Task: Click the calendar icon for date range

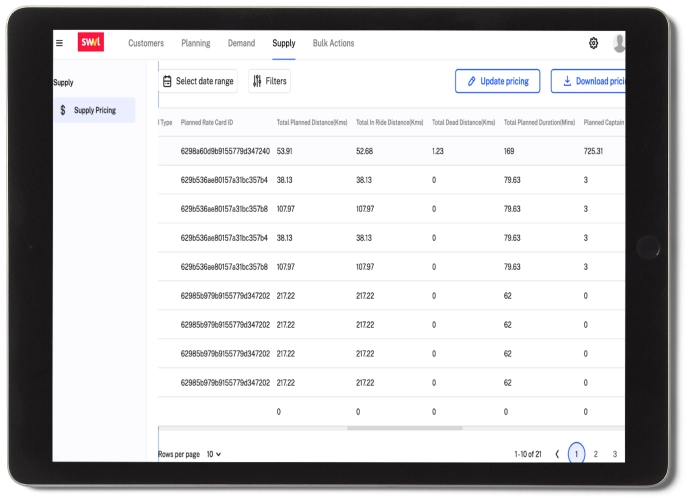Action: click(x=167, y=82)
